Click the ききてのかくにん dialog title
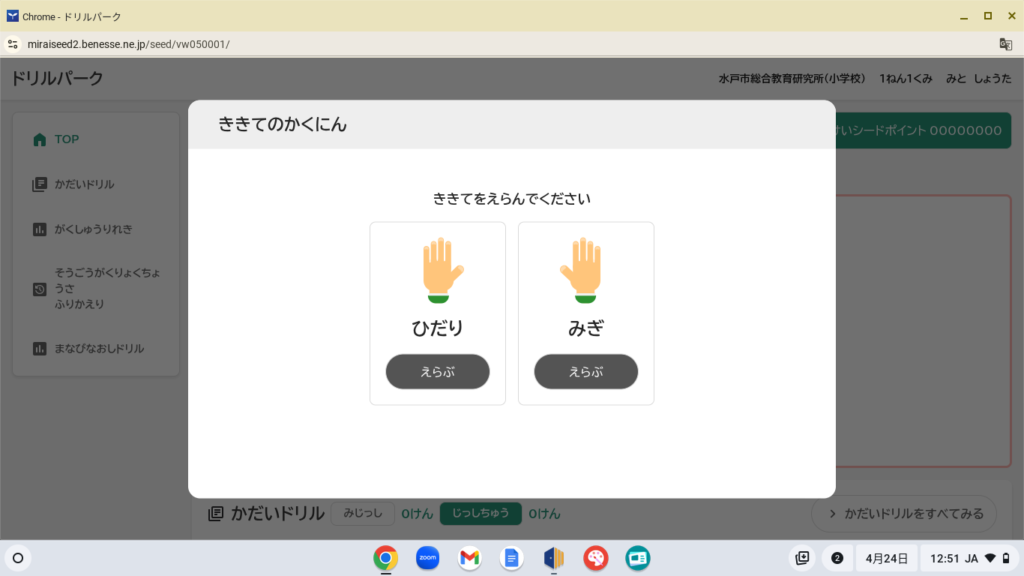 click(x=282, y=124)
